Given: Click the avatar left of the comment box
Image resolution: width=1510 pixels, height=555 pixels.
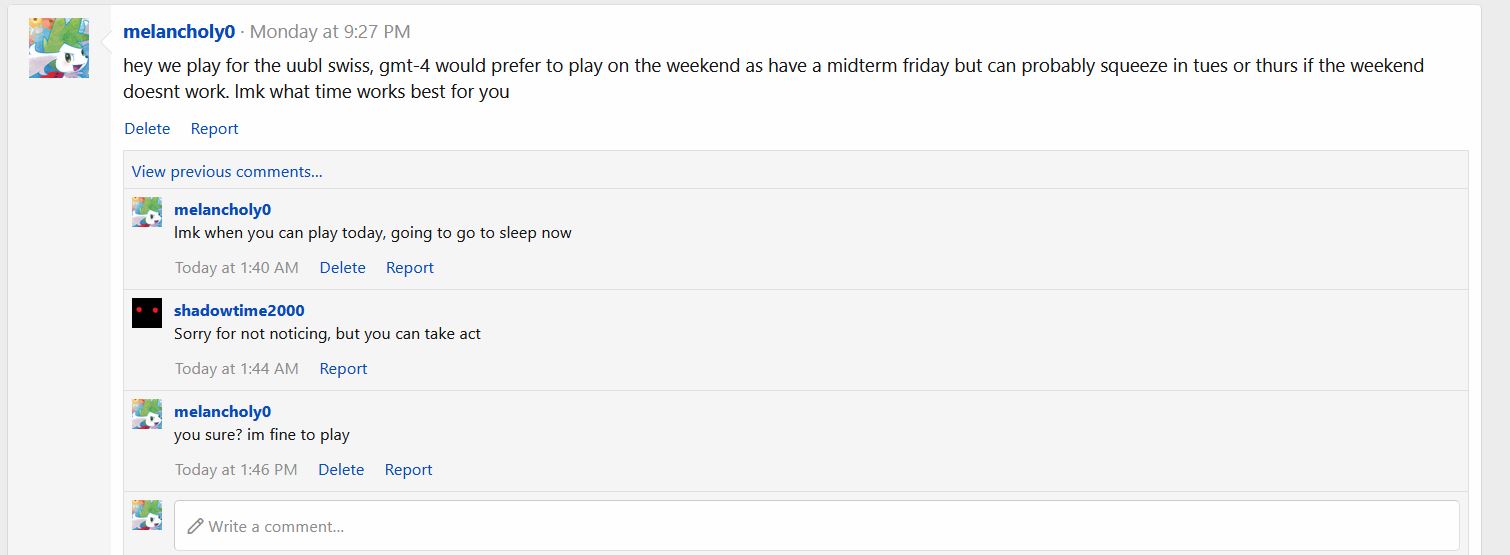Looking at the screenshot, I should 147,515.
